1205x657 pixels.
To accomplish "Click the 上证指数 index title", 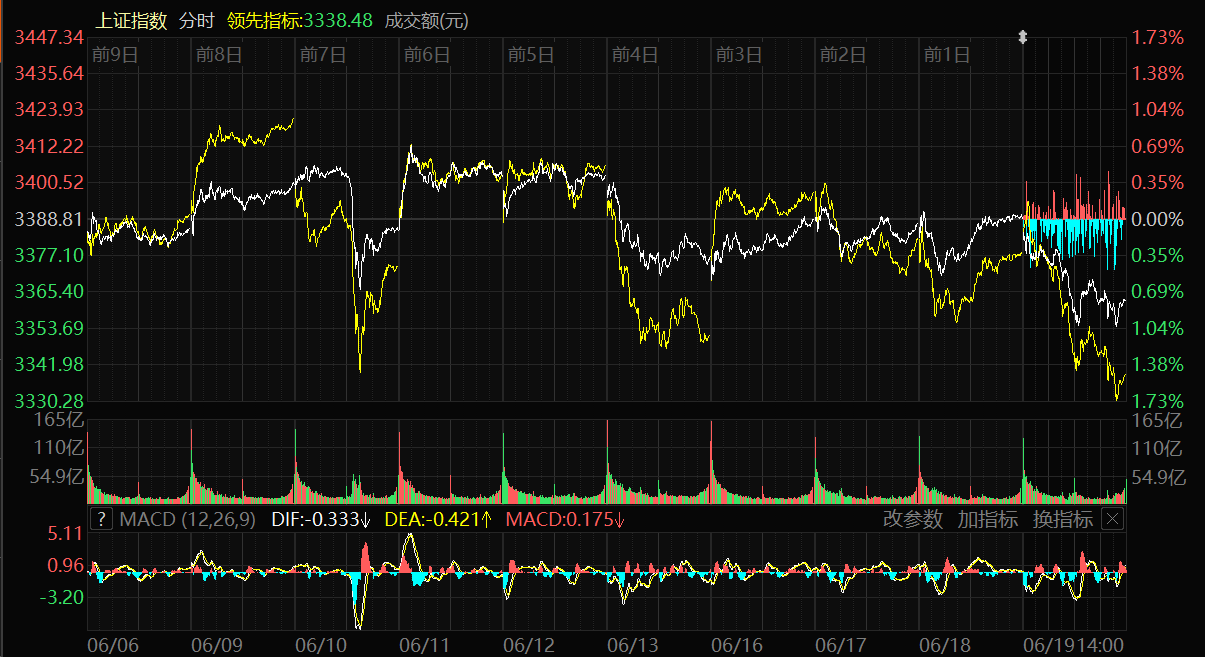I will [x=131, y=20].
